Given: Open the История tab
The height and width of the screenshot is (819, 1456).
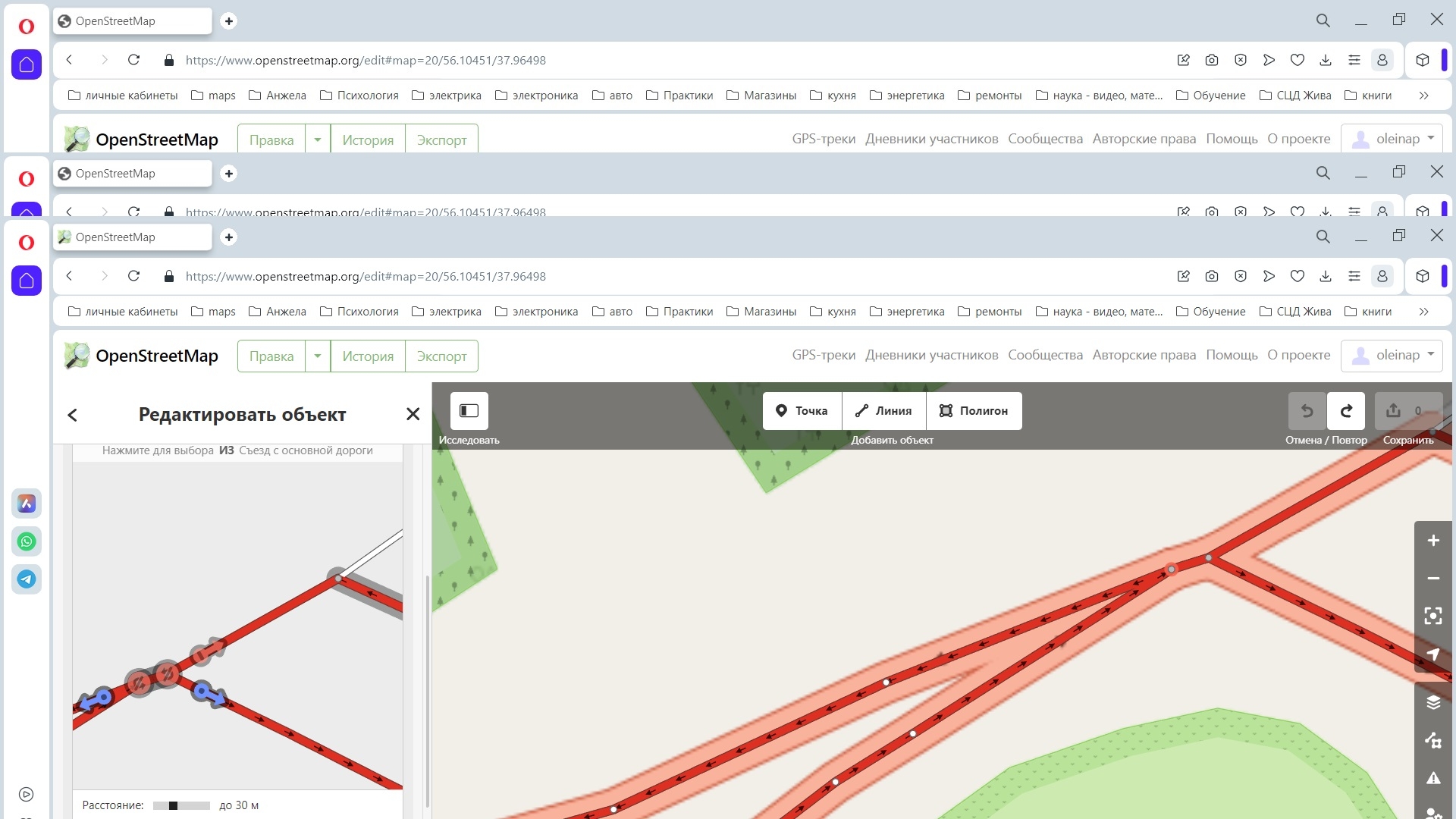Looking at the screenshot, I should click(368, 356).
